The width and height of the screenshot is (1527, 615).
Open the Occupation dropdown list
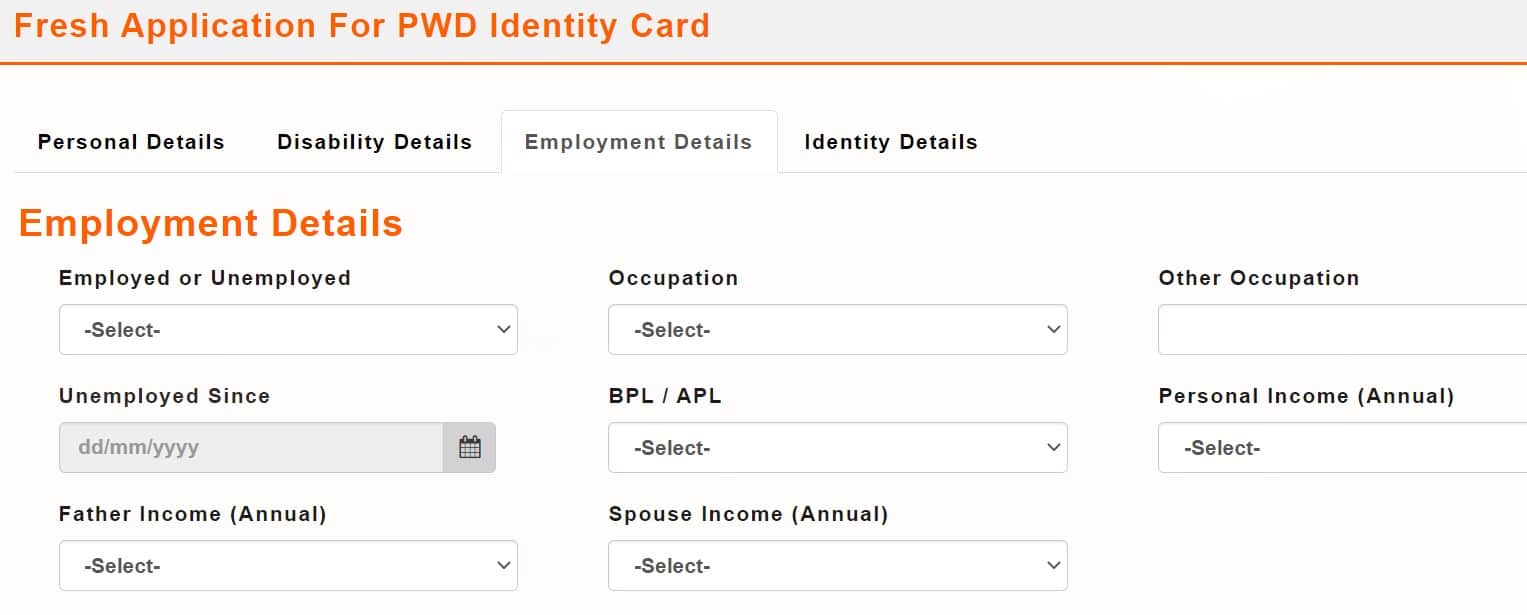pyautogui.click(x=838, y=329)
